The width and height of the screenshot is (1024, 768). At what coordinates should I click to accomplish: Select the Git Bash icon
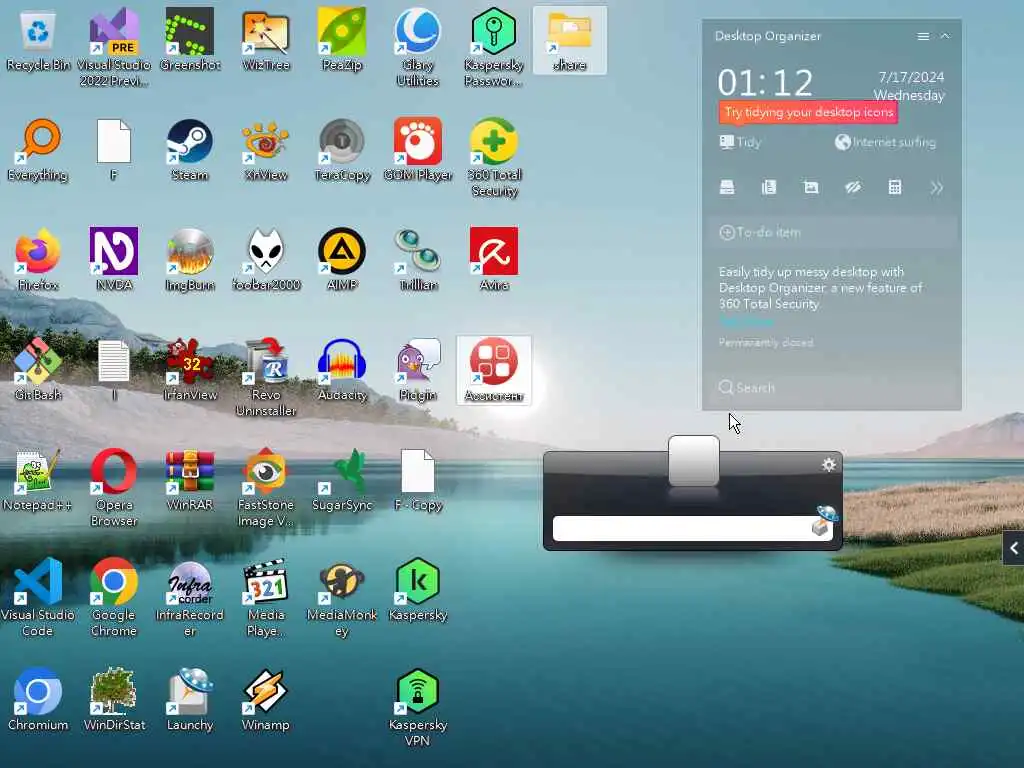[x=38, y=370]
